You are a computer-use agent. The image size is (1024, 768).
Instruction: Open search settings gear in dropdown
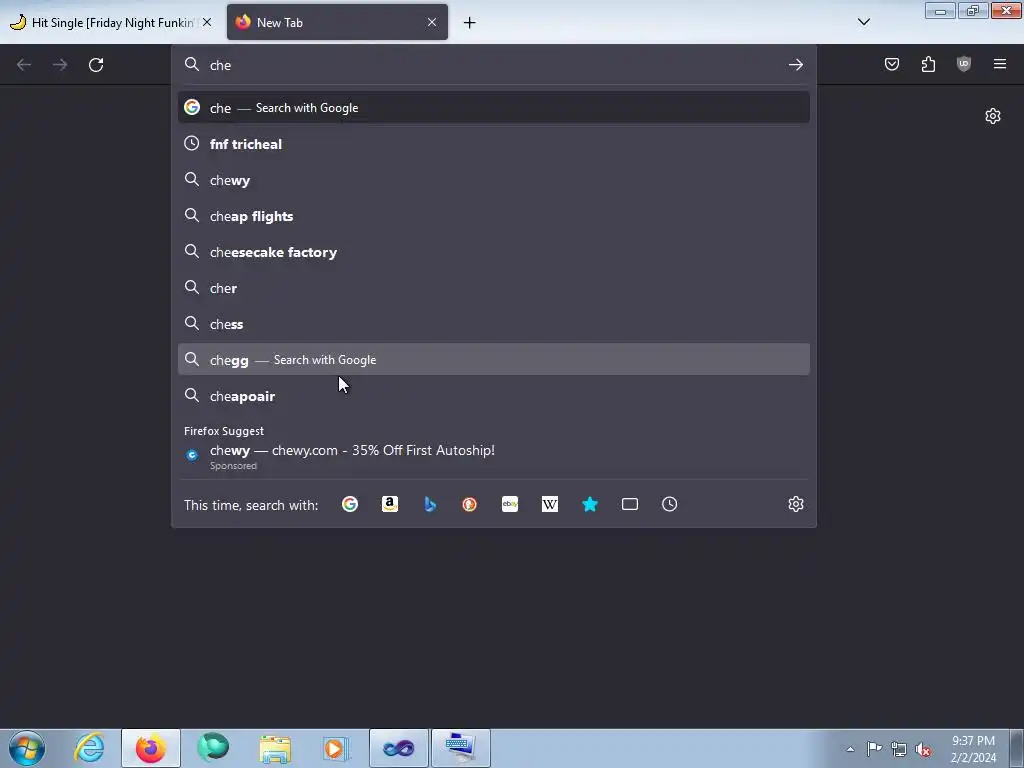click(x=795, y=504)
